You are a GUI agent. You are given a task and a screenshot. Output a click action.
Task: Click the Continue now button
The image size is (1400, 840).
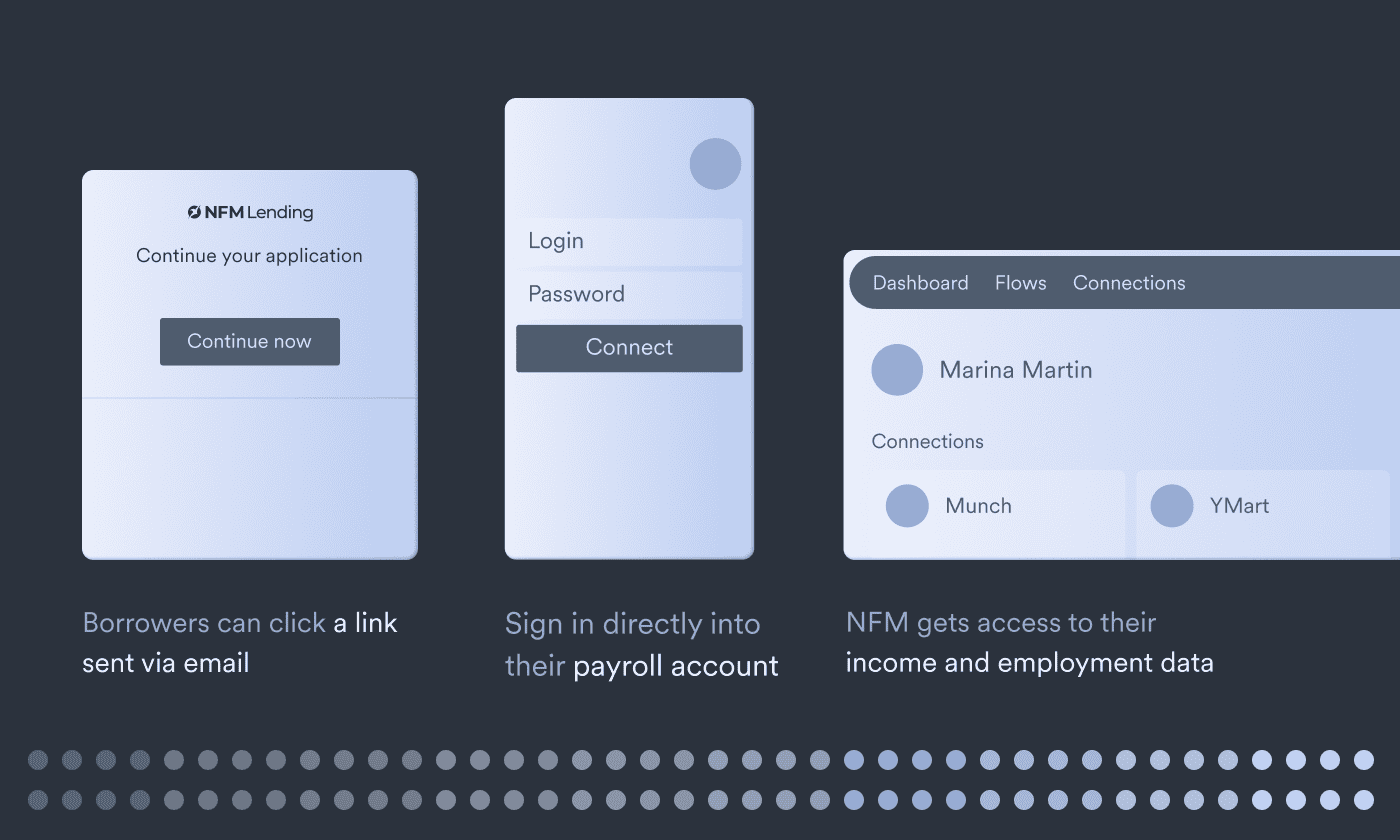(250, 342)
